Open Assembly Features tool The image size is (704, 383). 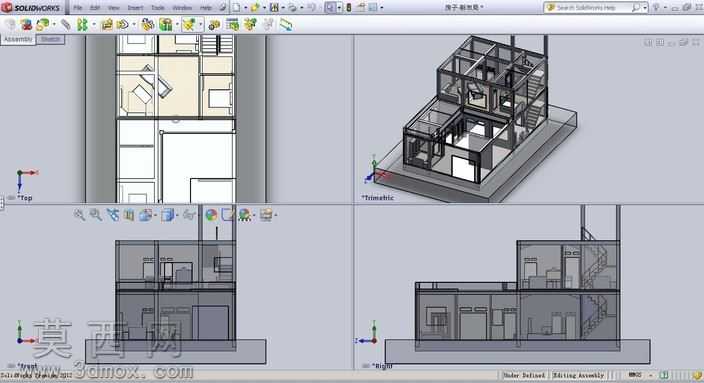coord(165,24)
